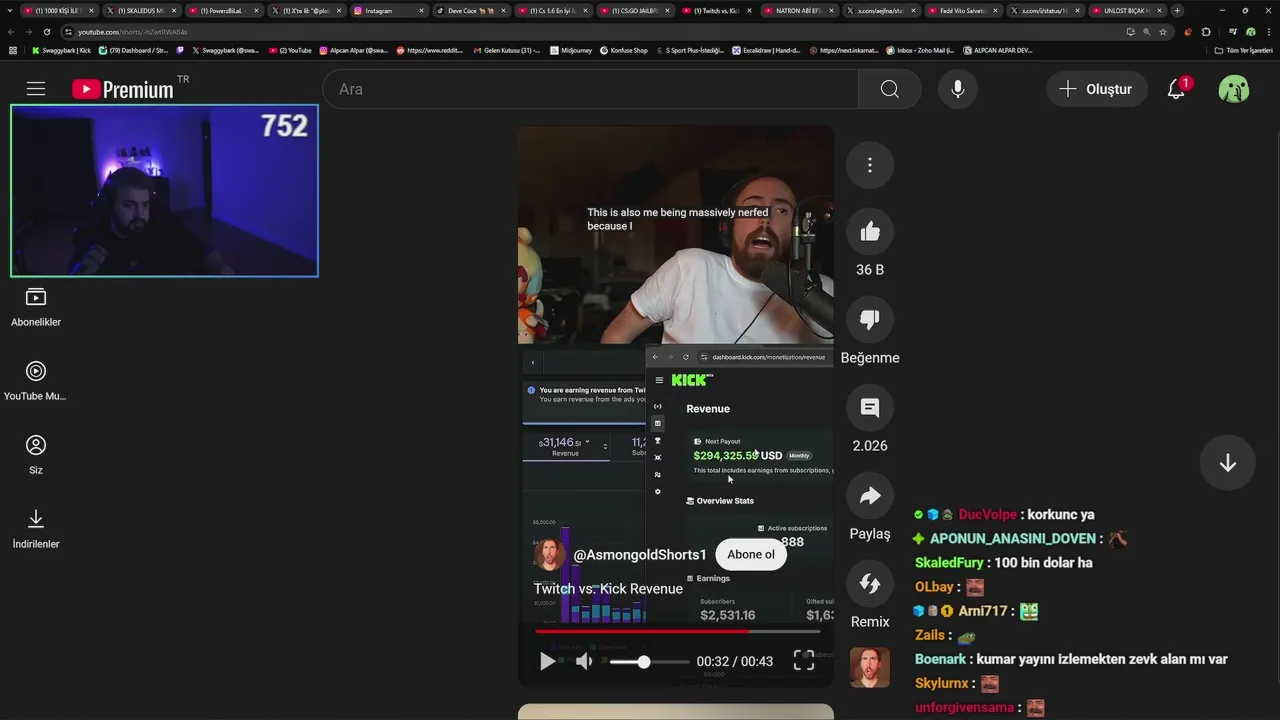Image resolution: width=1280 pixels, height=720 pixels.
Task: Click the Twitch vs. Kick Revenue title
Action: [x=608, y=589]
